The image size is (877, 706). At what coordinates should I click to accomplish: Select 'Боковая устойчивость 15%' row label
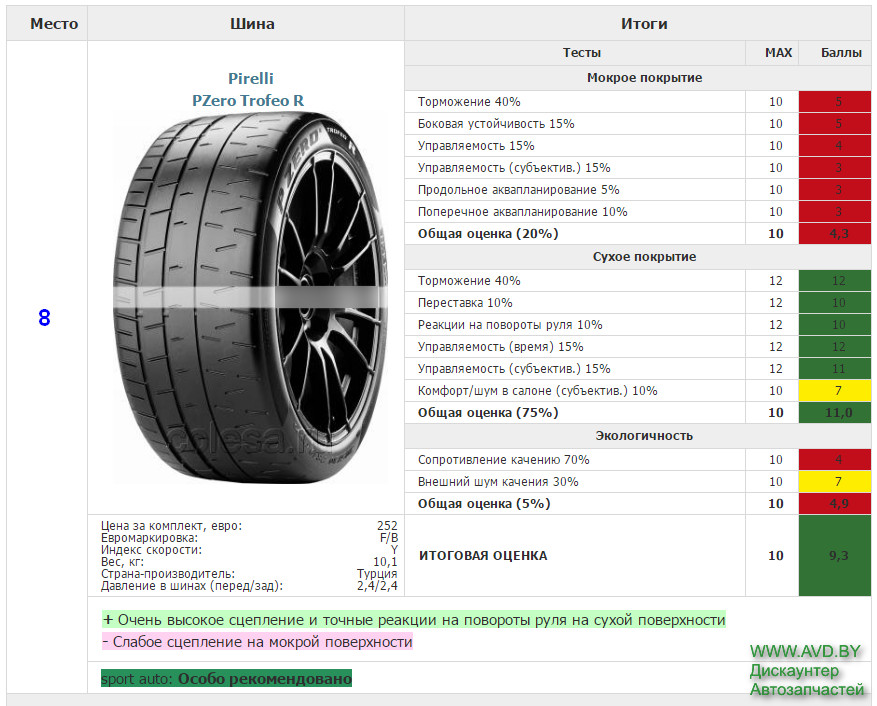coord(496,124)
